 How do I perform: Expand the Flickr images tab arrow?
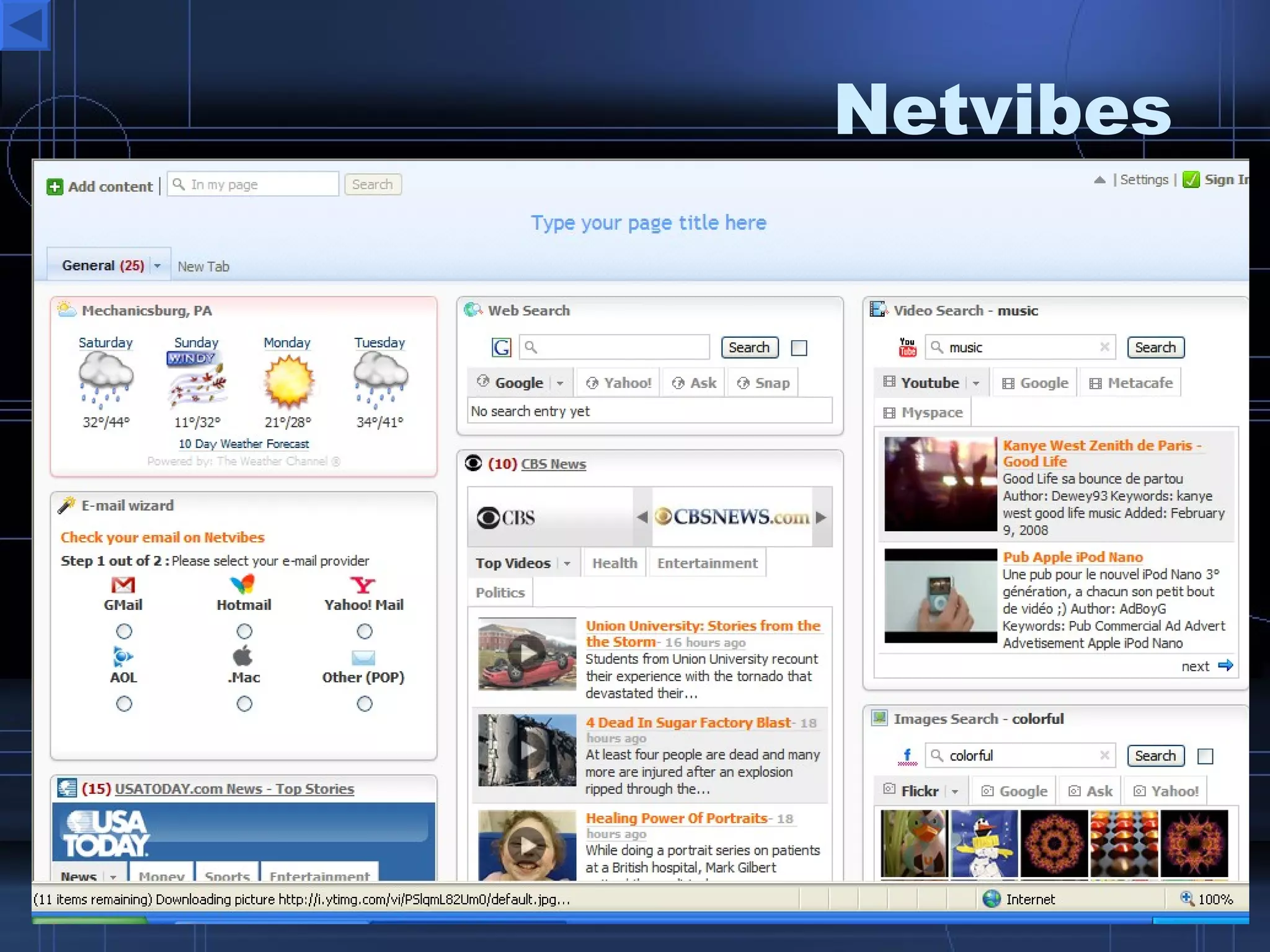tap(955, 791)
